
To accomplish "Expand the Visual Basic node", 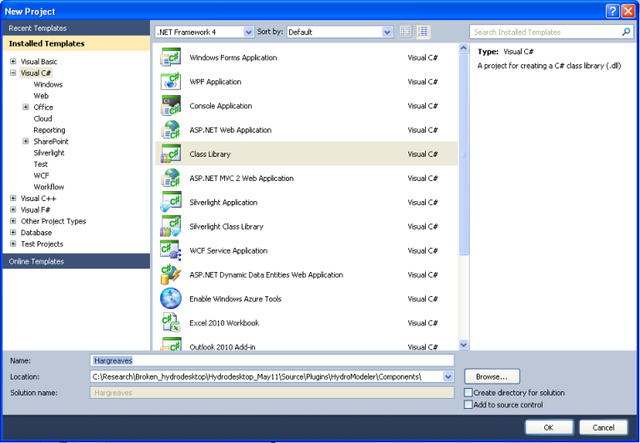I will coord(13,62).
